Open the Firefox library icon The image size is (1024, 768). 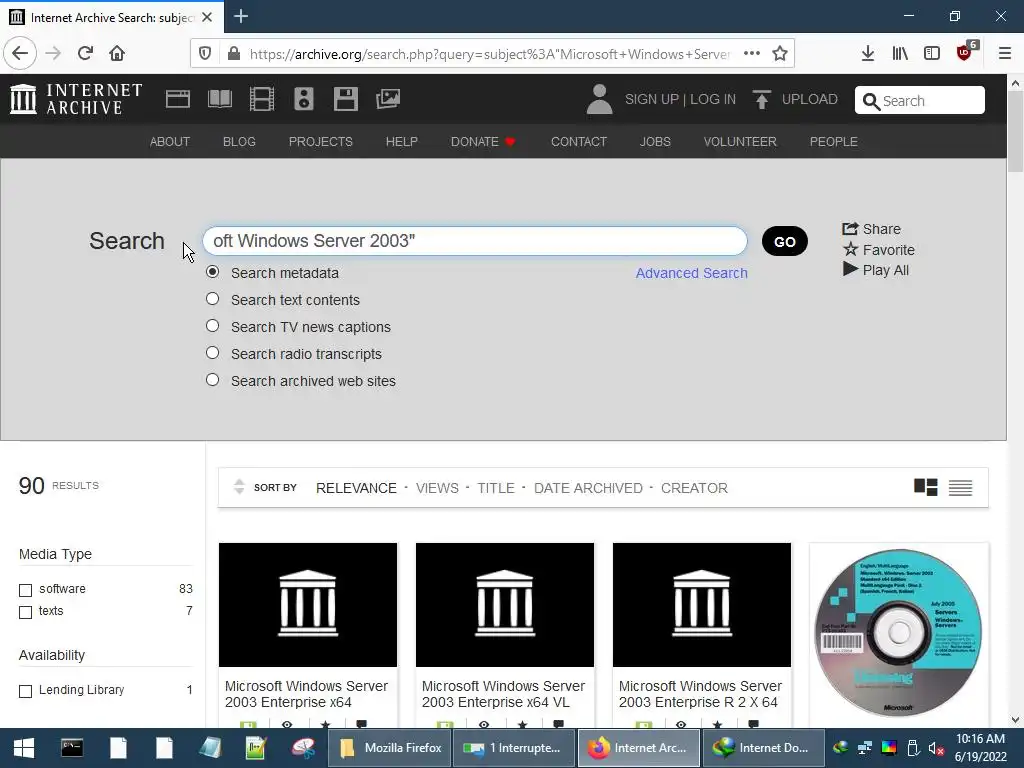tap(900, 54)
